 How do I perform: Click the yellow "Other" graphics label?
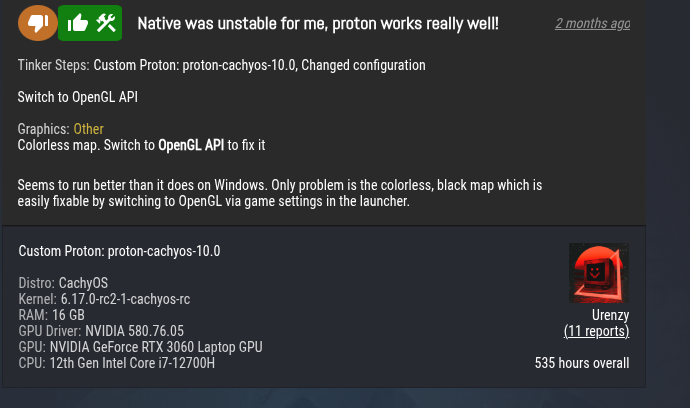(x=88, y=129)
